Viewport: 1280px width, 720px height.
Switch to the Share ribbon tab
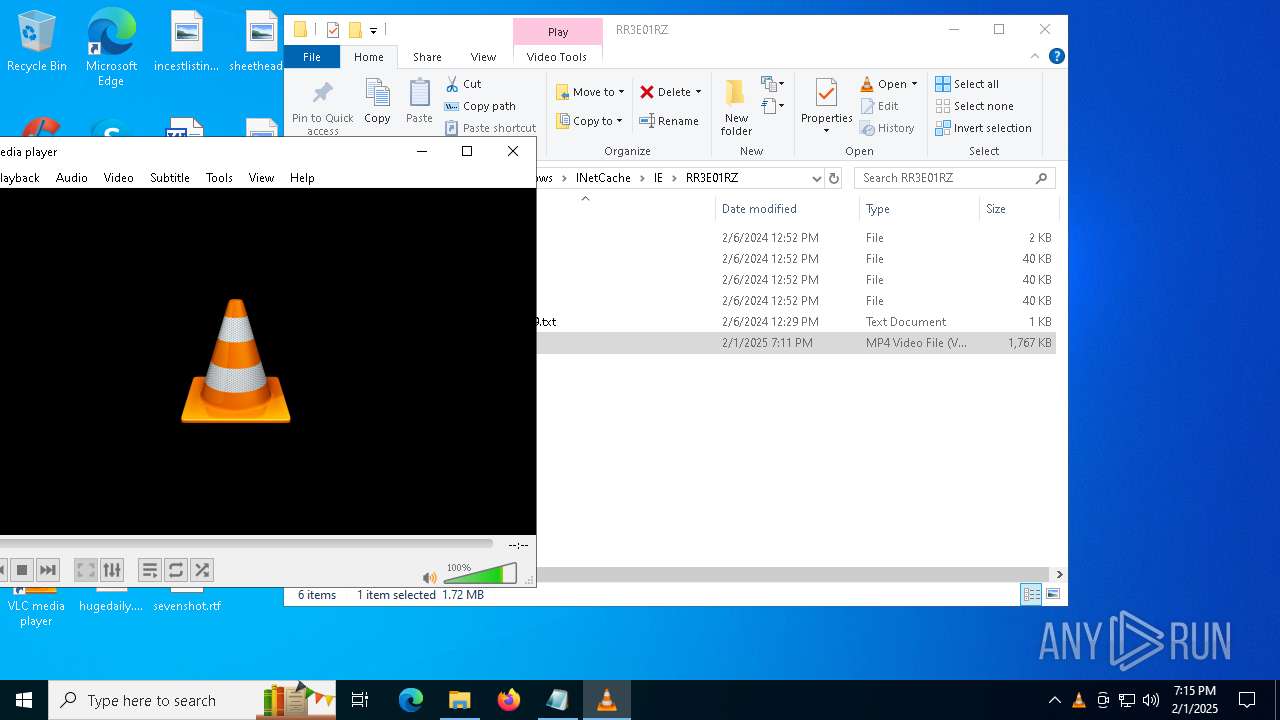tap(427, 57)
